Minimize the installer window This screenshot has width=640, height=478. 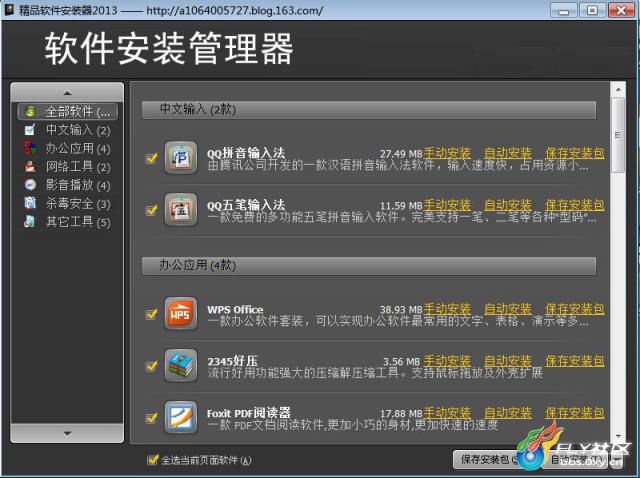pyautogui.click(x=564, y=10)
